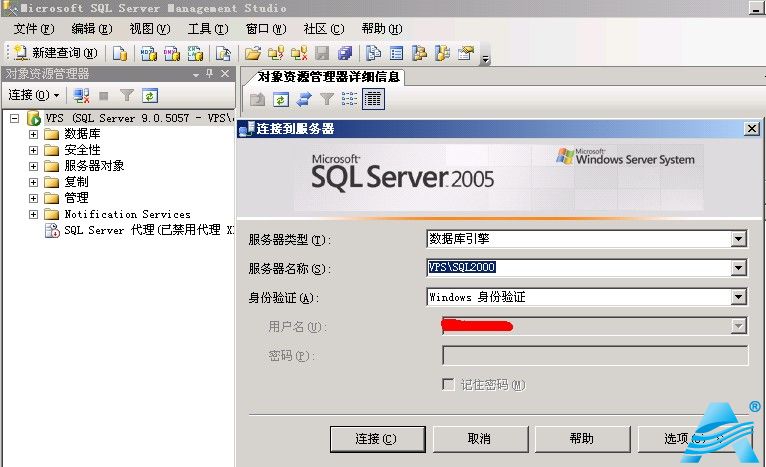Expand the 安全性 folder node
The height and width of the screenshot is (467, 766).
(33, 150)
